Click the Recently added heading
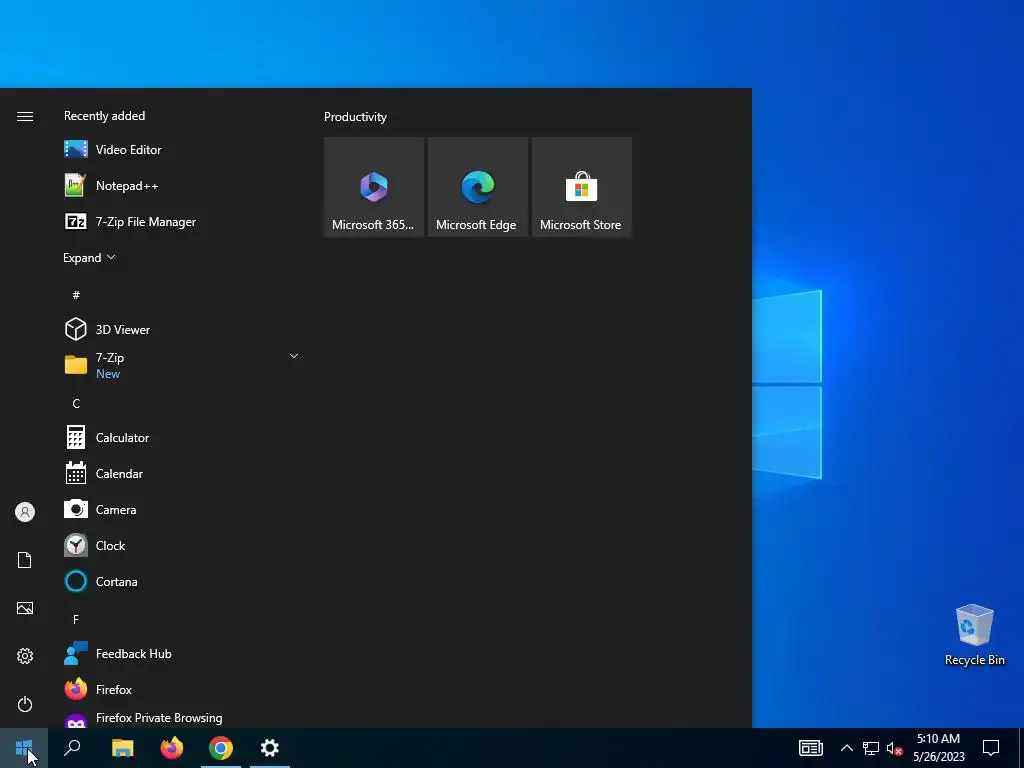 tap(104, 116)
